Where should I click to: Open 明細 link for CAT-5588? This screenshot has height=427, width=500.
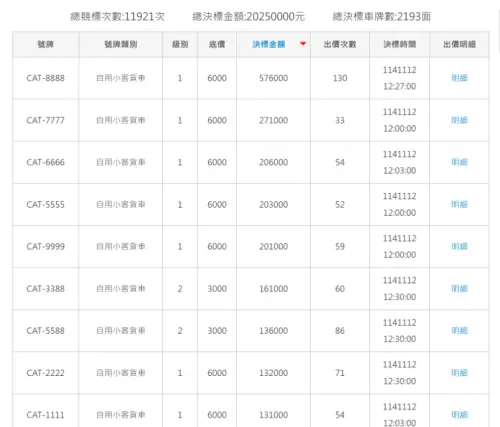tap(459, 331)
